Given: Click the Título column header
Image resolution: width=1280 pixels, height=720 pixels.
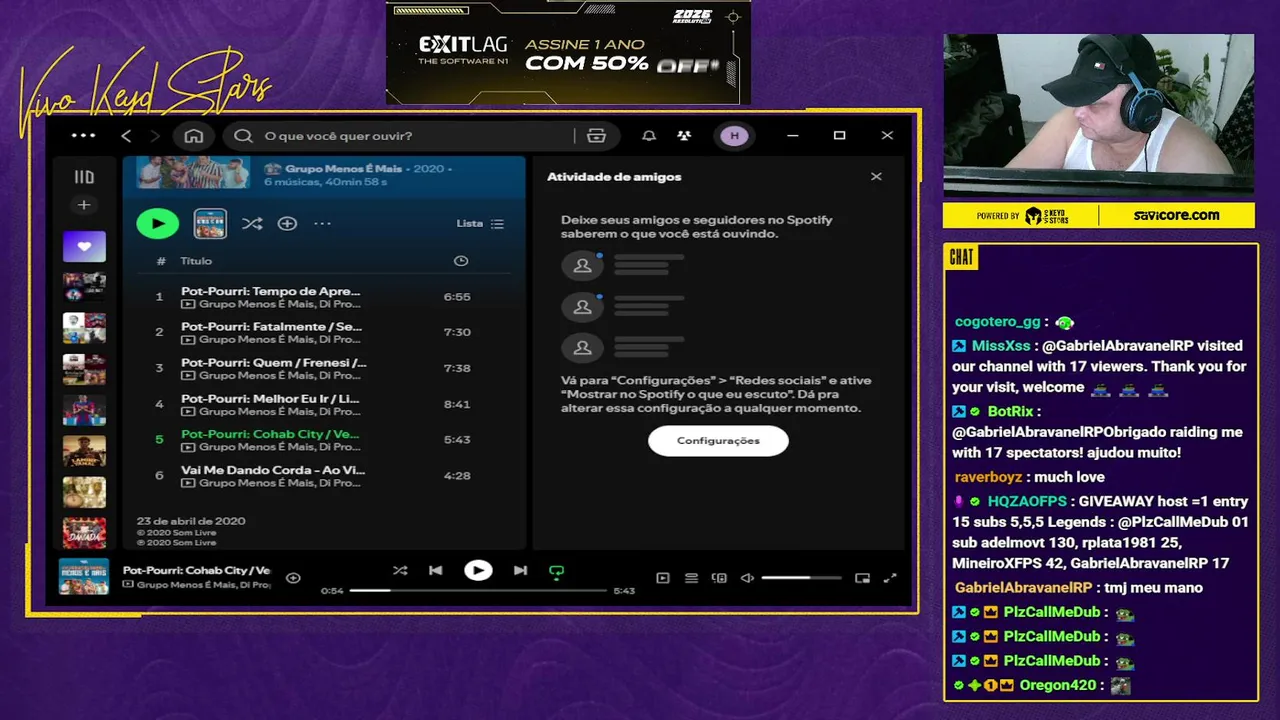Looking at the screenshot, I should coord(196,261).
